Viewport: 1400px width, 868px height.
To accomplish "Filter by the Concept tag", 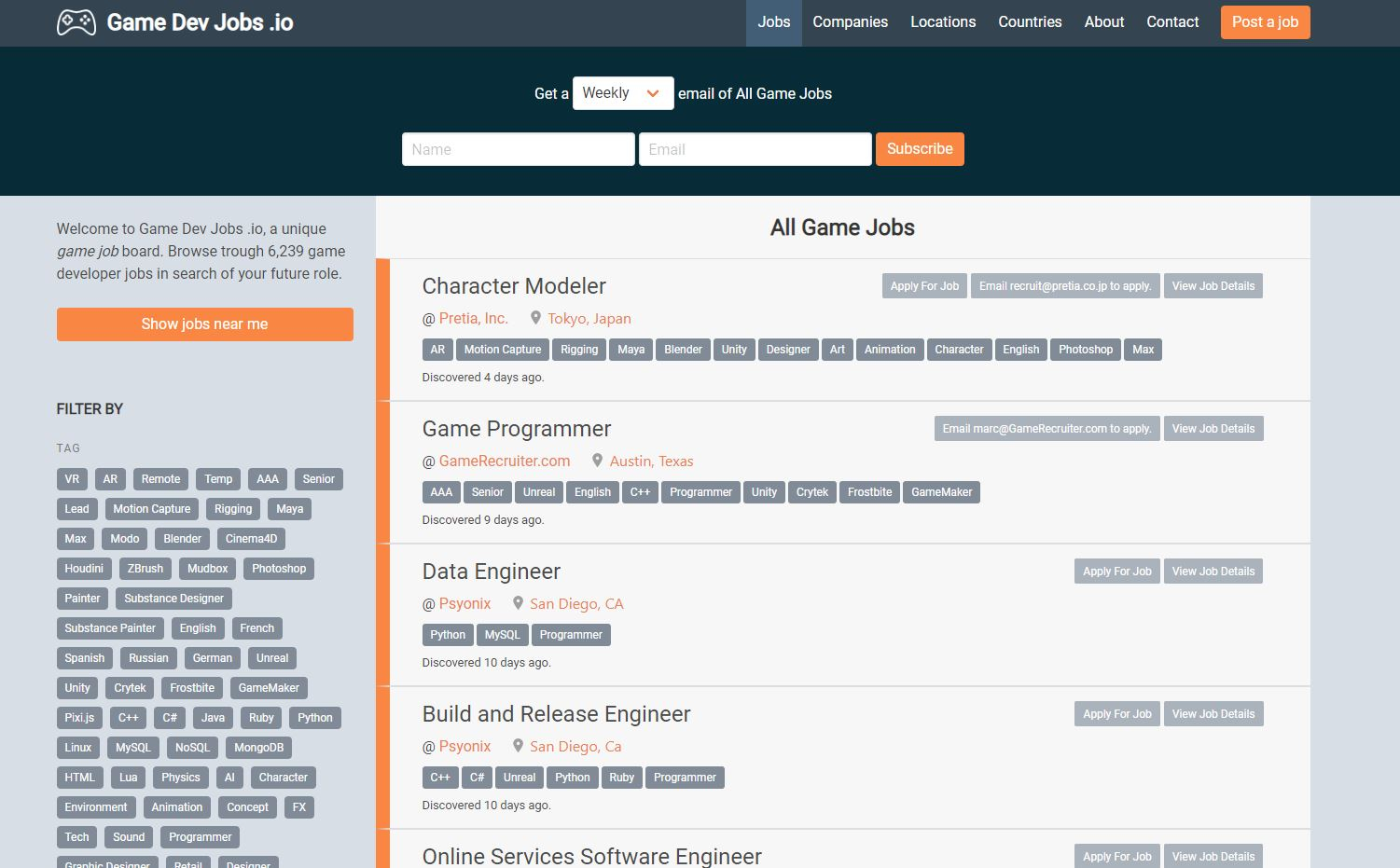I will [247, 807].
